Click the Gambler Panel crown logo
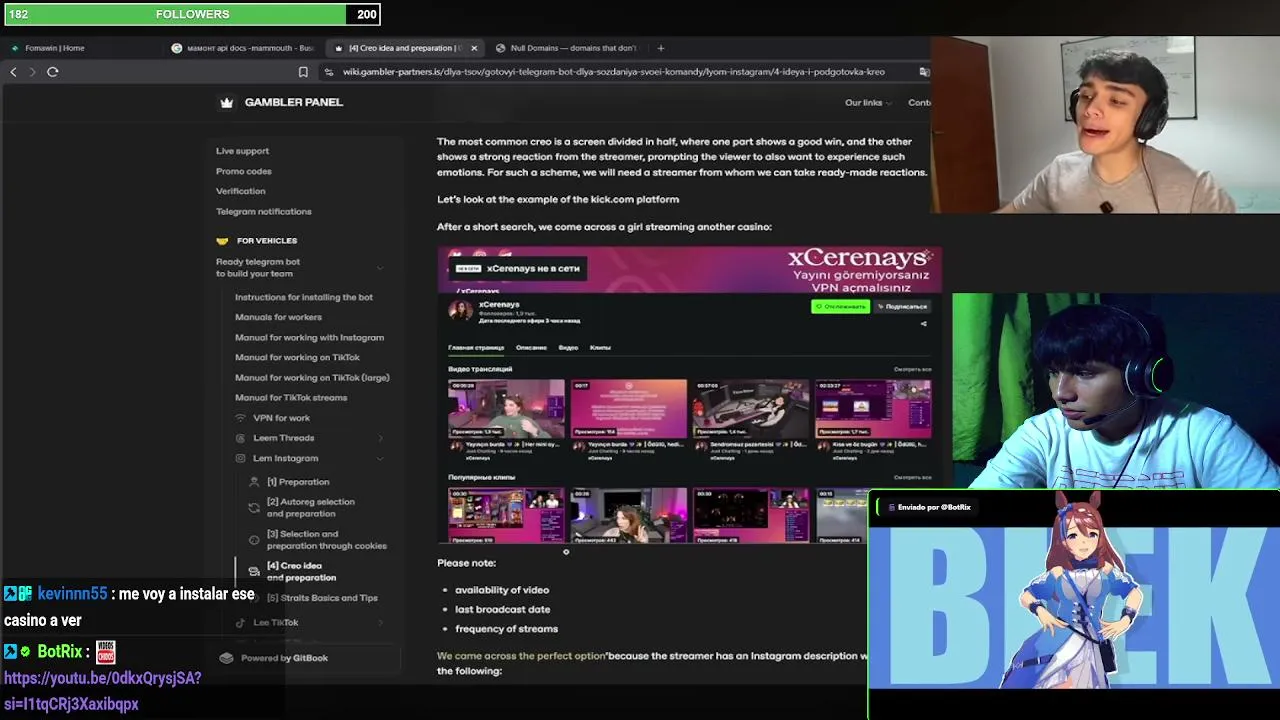 pos(227,102)
